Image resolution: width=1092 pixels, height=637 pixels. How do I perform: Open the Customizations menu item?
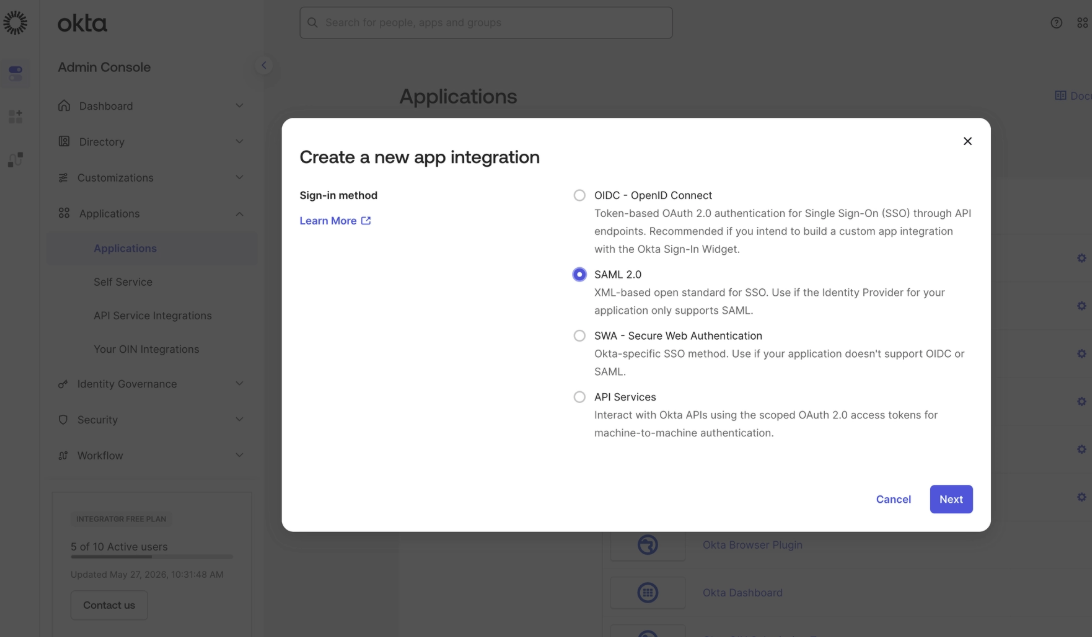pos(152,178)
